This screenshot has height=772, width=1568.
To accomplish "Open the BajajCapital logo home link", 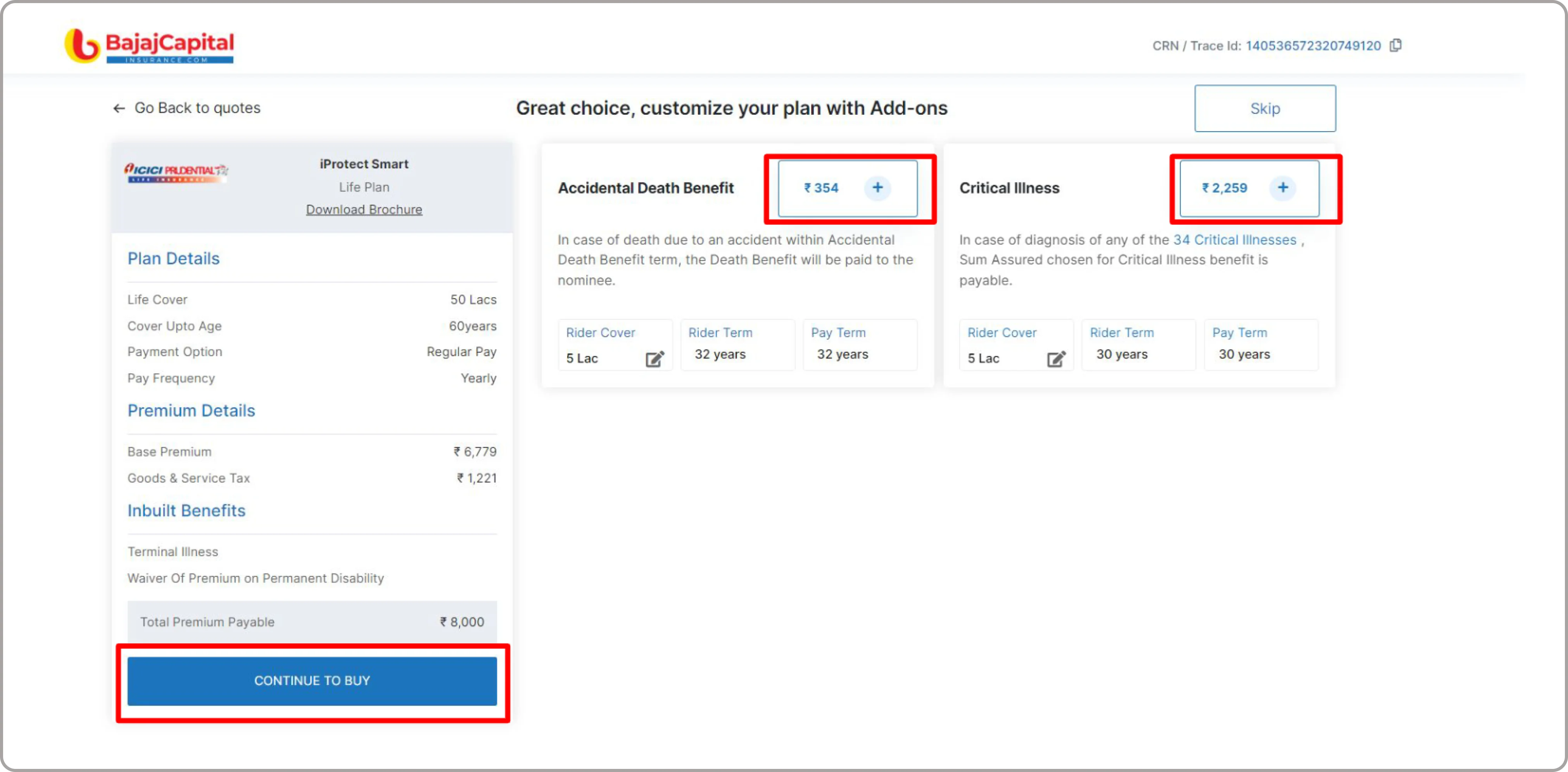I will (x=149, y=46).
